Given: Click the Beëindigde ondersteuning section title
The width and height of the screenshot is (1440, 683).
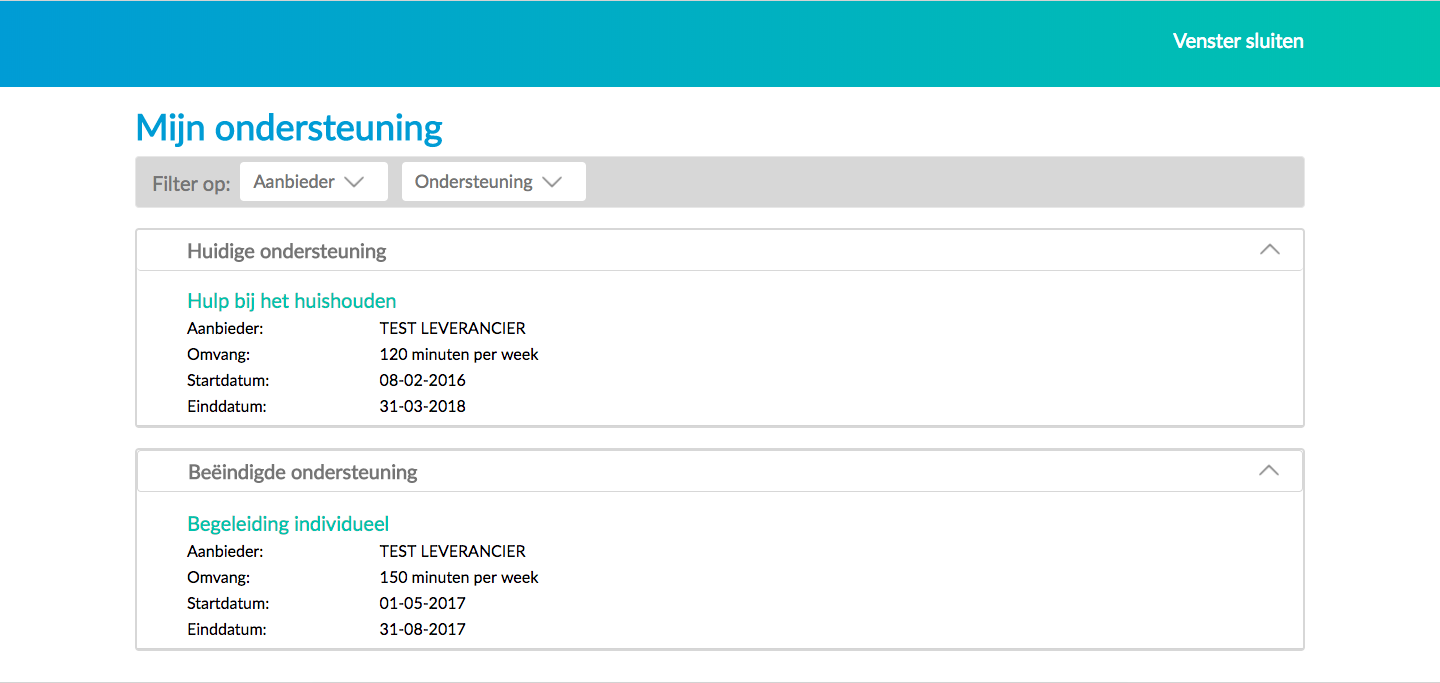Looking at the screenshot, I should 302,472.
